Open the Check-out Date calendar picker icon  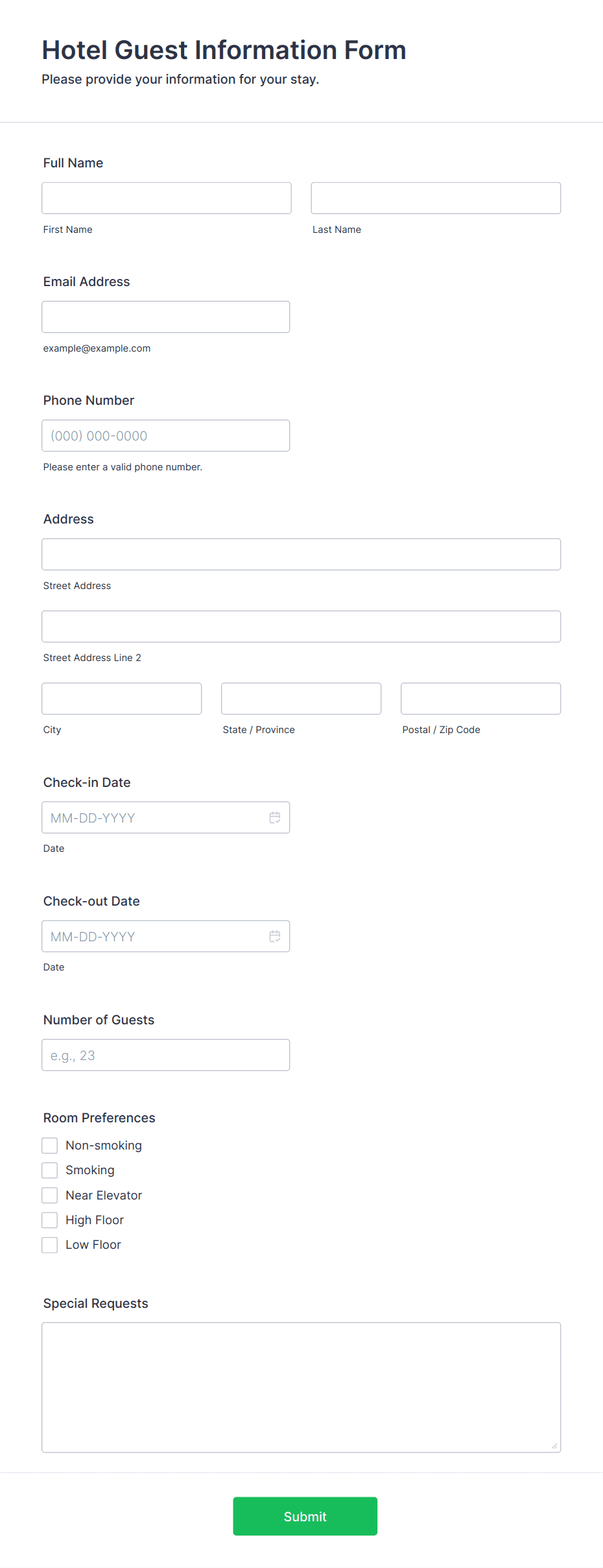pos(274,936)
